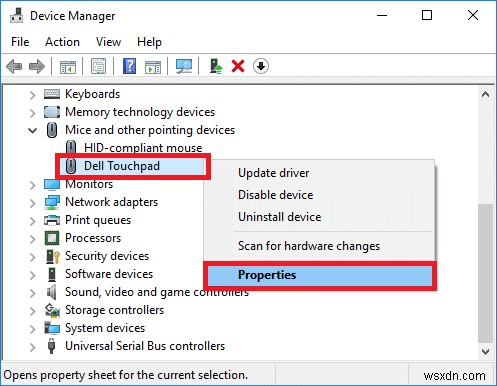Click the vertical scrollbar thumb
Viewport: 497px width, 386px height.
coord(486,273)
